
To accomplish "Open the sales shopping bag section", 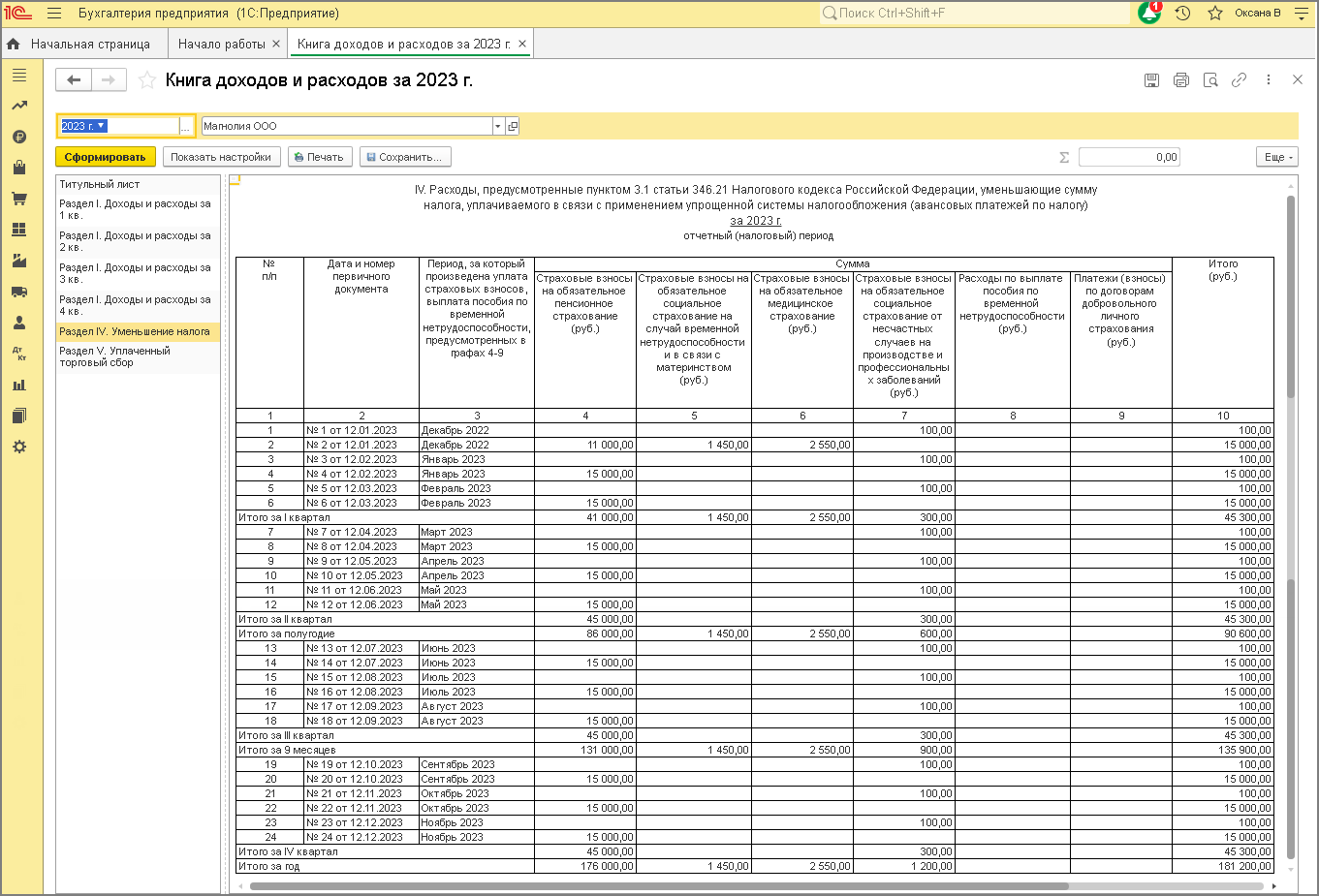I will 19,168.
